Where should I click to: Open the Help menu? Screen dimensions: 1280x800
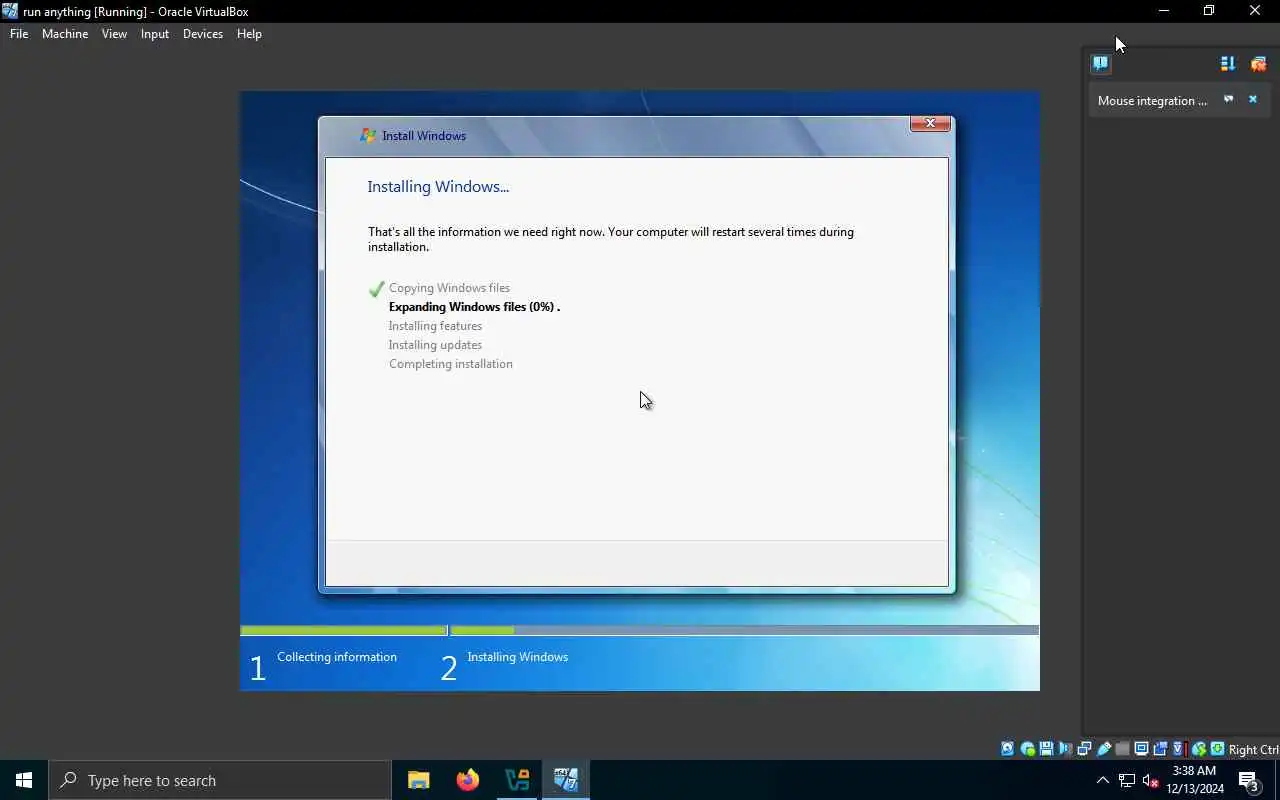249,33
